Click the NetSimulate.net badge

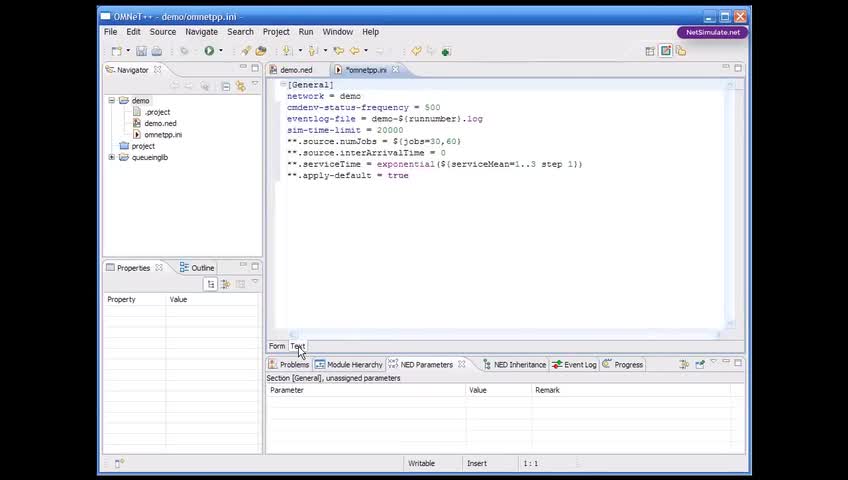click(x=713, y=32)
